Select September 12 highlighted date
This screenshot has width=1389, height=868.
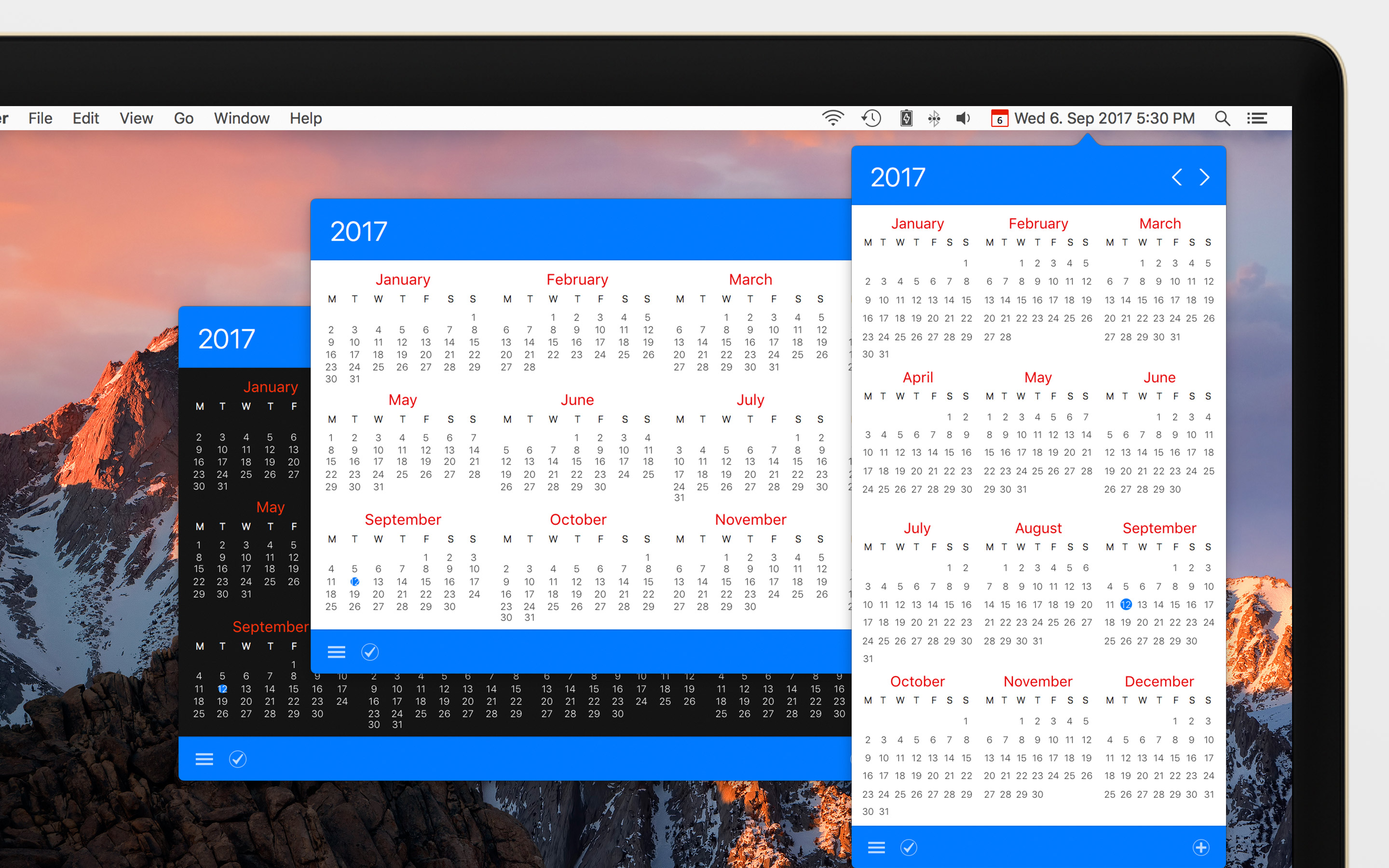pos(1127,604)
